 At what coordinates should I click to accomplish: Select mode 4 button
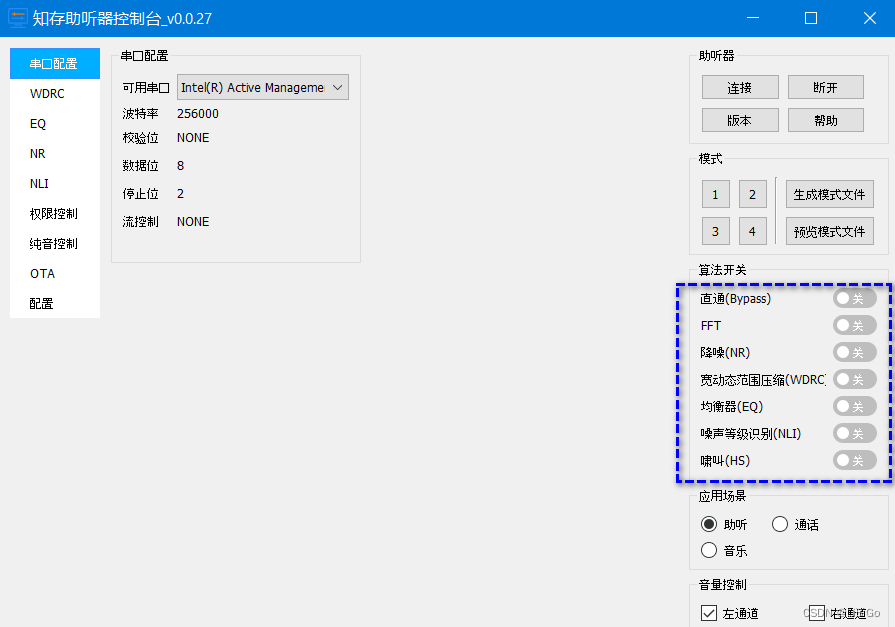[x=753, y=231]
